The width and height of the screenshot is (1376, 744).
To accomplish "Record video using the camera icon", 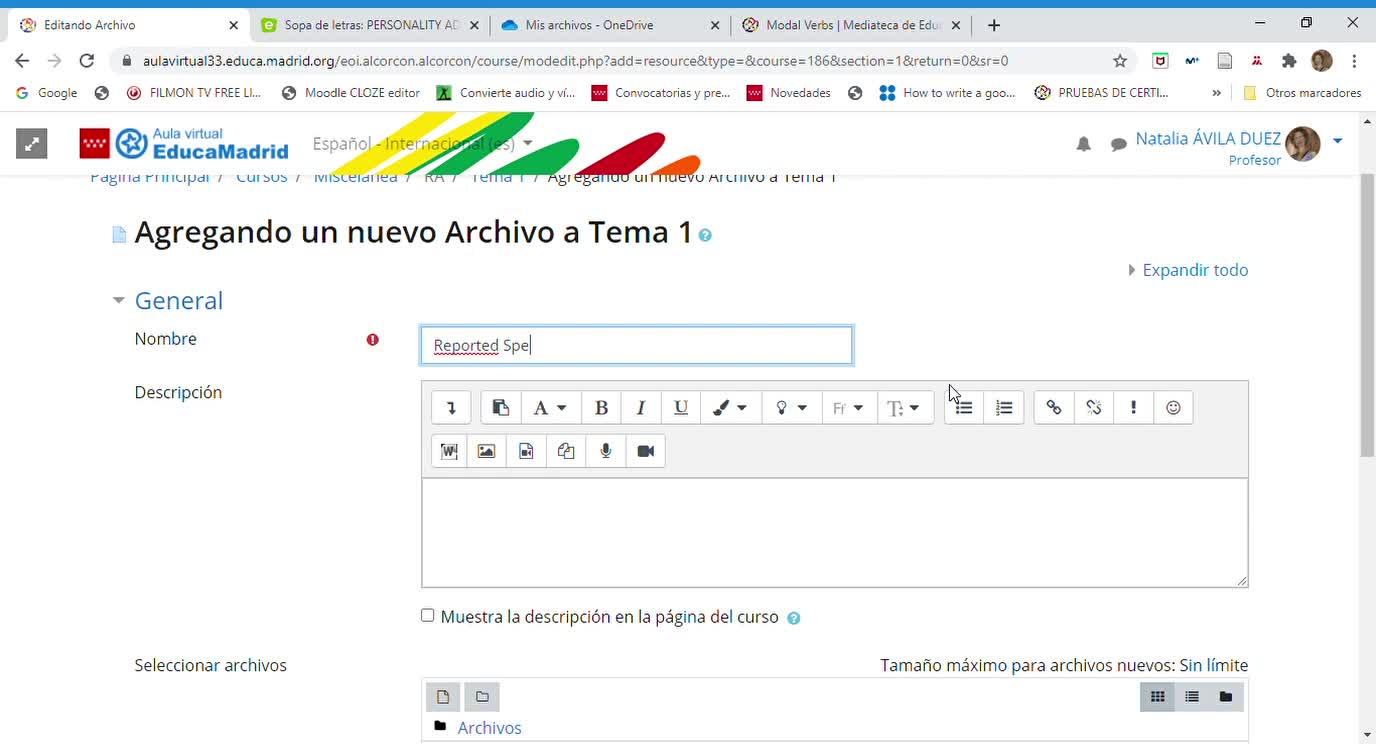I will coord(646,451).
